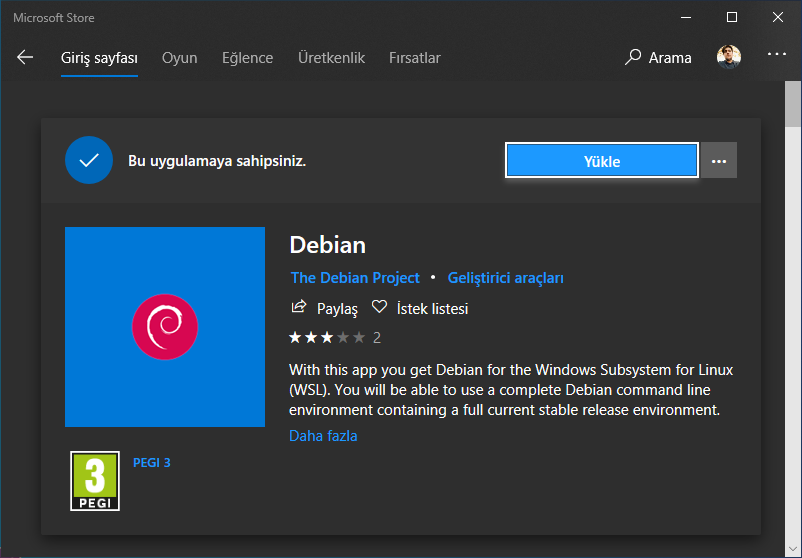Click the Debian app logo thumbnail
This screenshot has width=802, height=558.
click(x=165, y=327)
